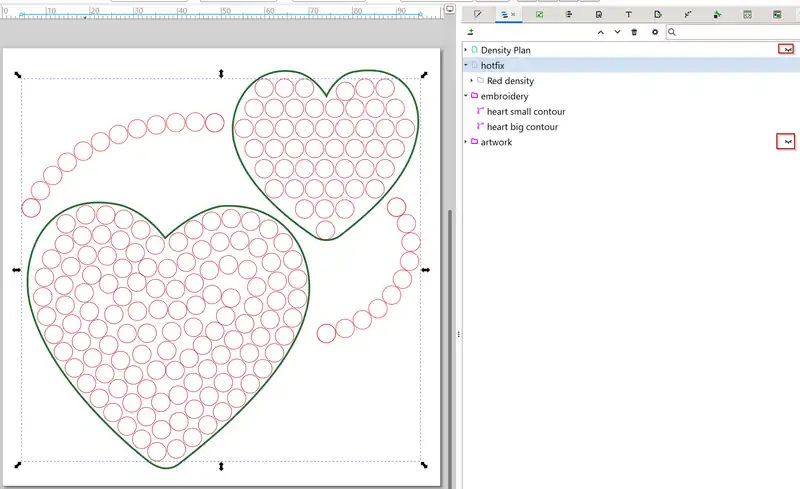Select the heart big contour object
This screenshot has width=800, height=489.
coord(522,127)
